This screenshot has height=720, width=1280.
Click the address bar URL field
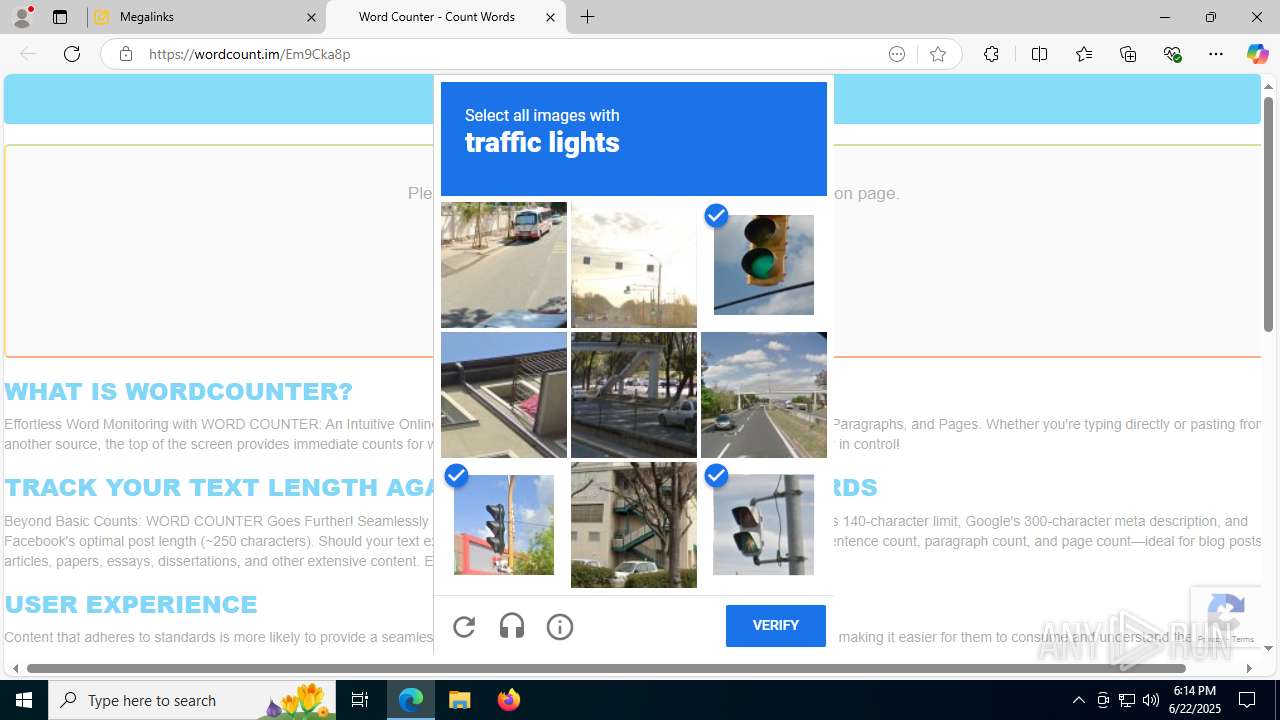[x=510, y=54]
